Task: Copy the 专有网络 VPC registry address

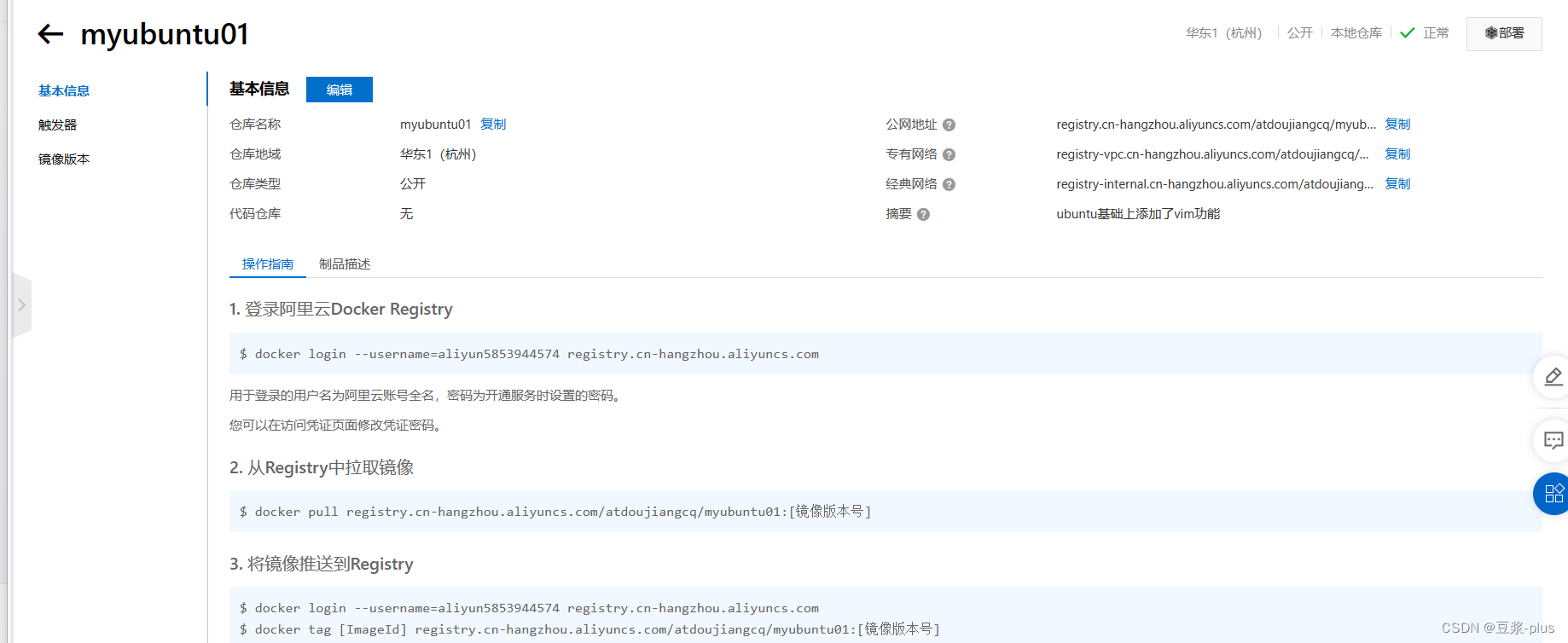Action: (x=1397, y=154)
